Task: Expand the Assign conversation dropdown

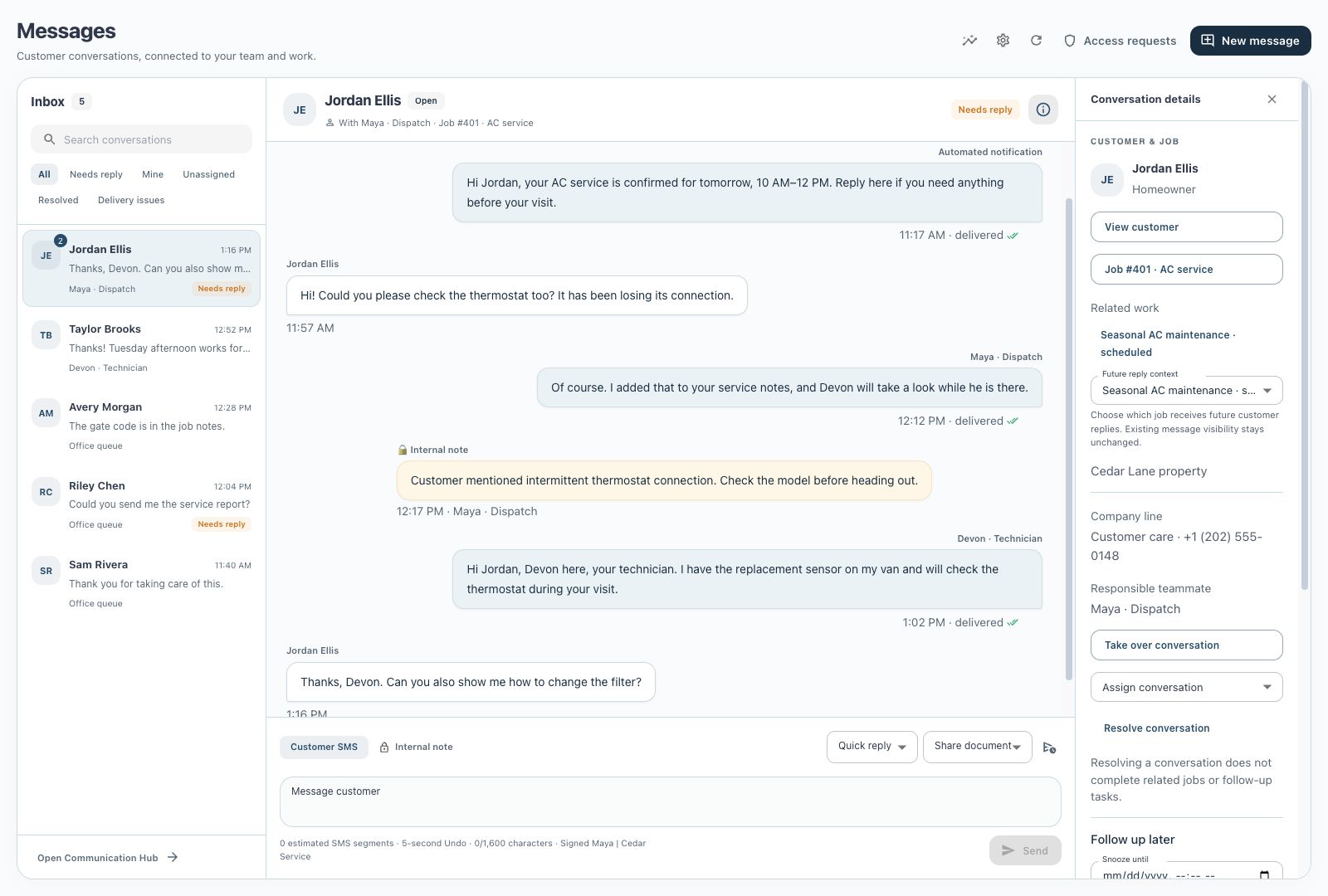Action: click(1187, 687)
